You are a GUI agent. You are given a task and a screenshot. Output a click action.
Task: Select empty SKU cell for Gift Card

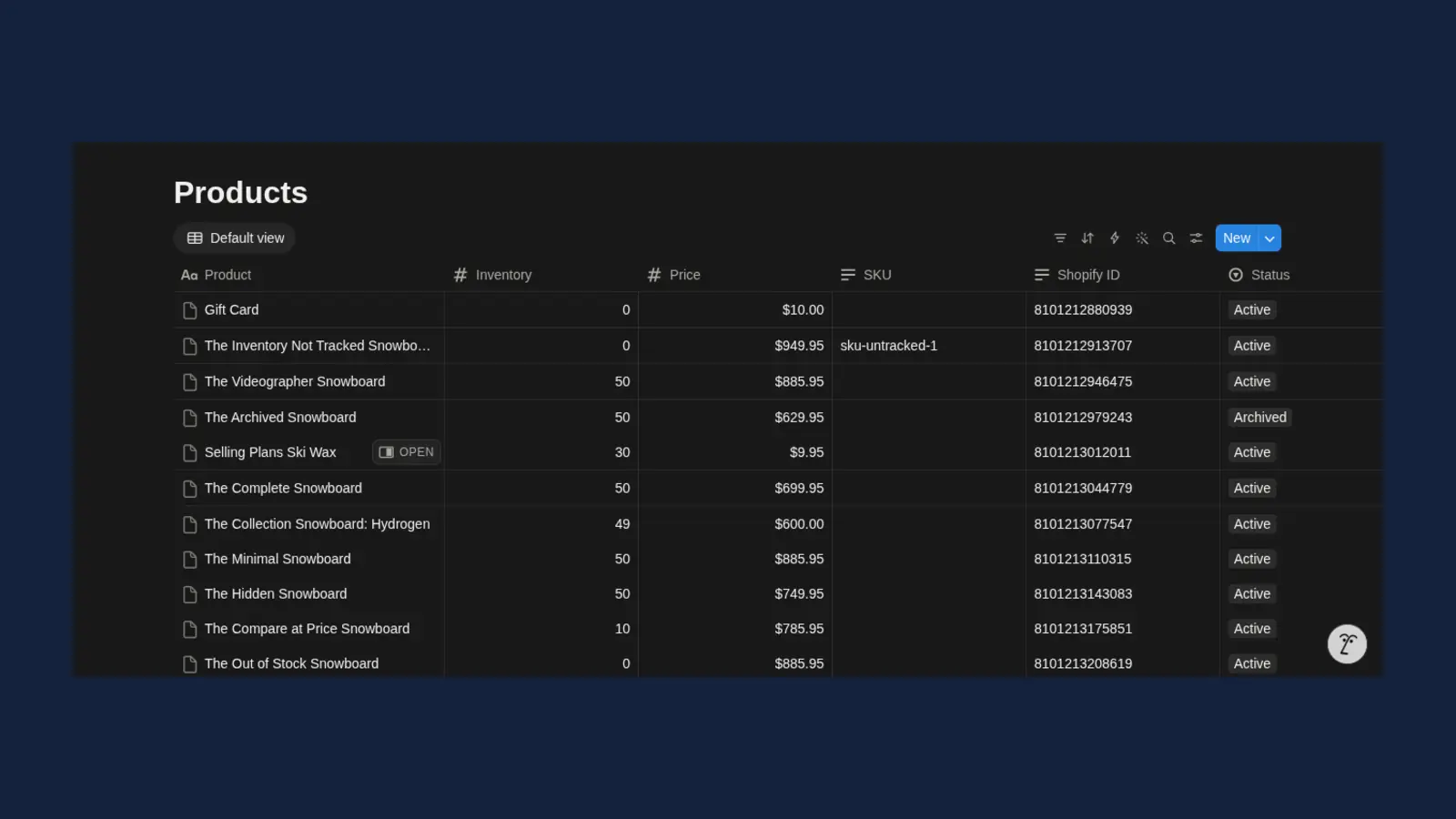[x=929, y=310]
